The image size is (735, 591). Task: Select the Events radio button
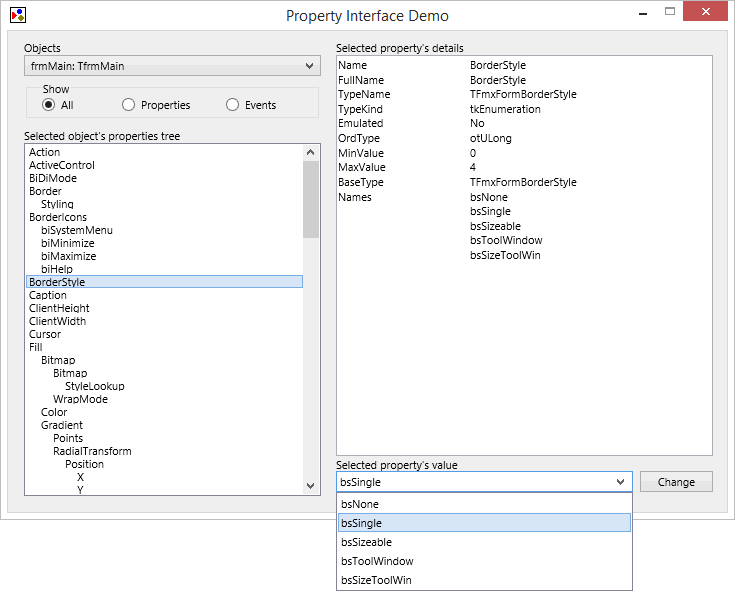tap(233, 105)
